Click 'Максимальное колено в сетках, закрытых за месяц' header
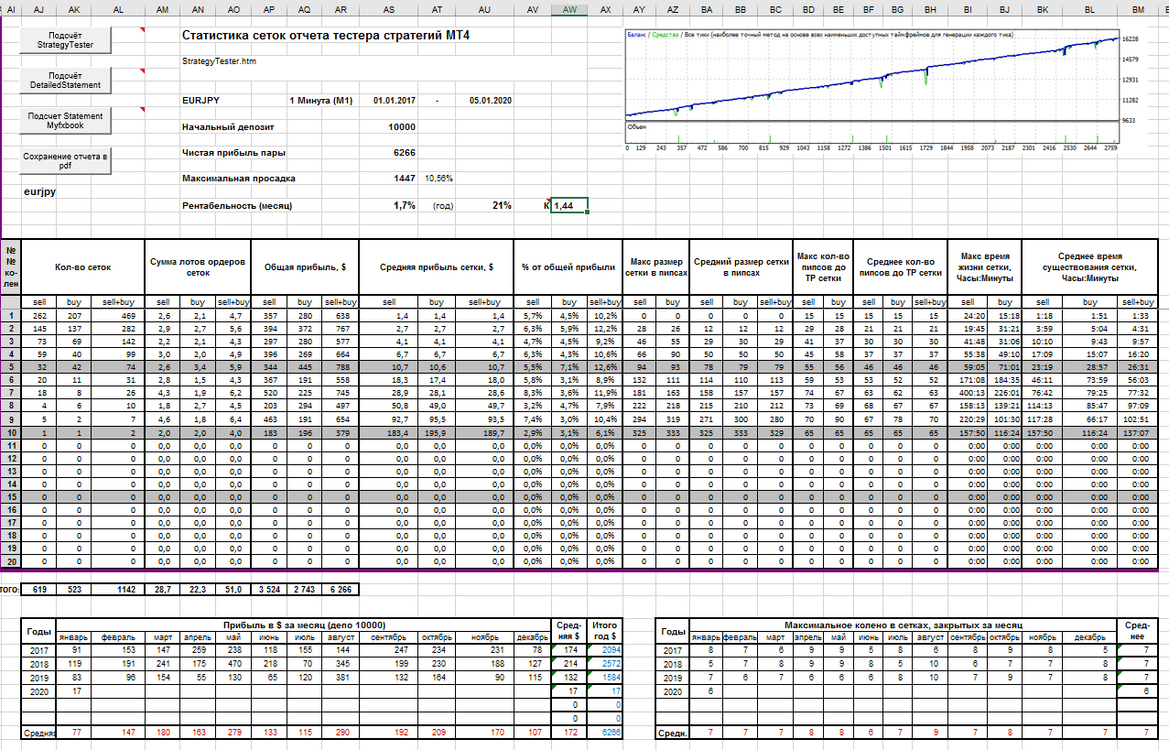This screenshot has height=750, width=1169. pos(903,625)
